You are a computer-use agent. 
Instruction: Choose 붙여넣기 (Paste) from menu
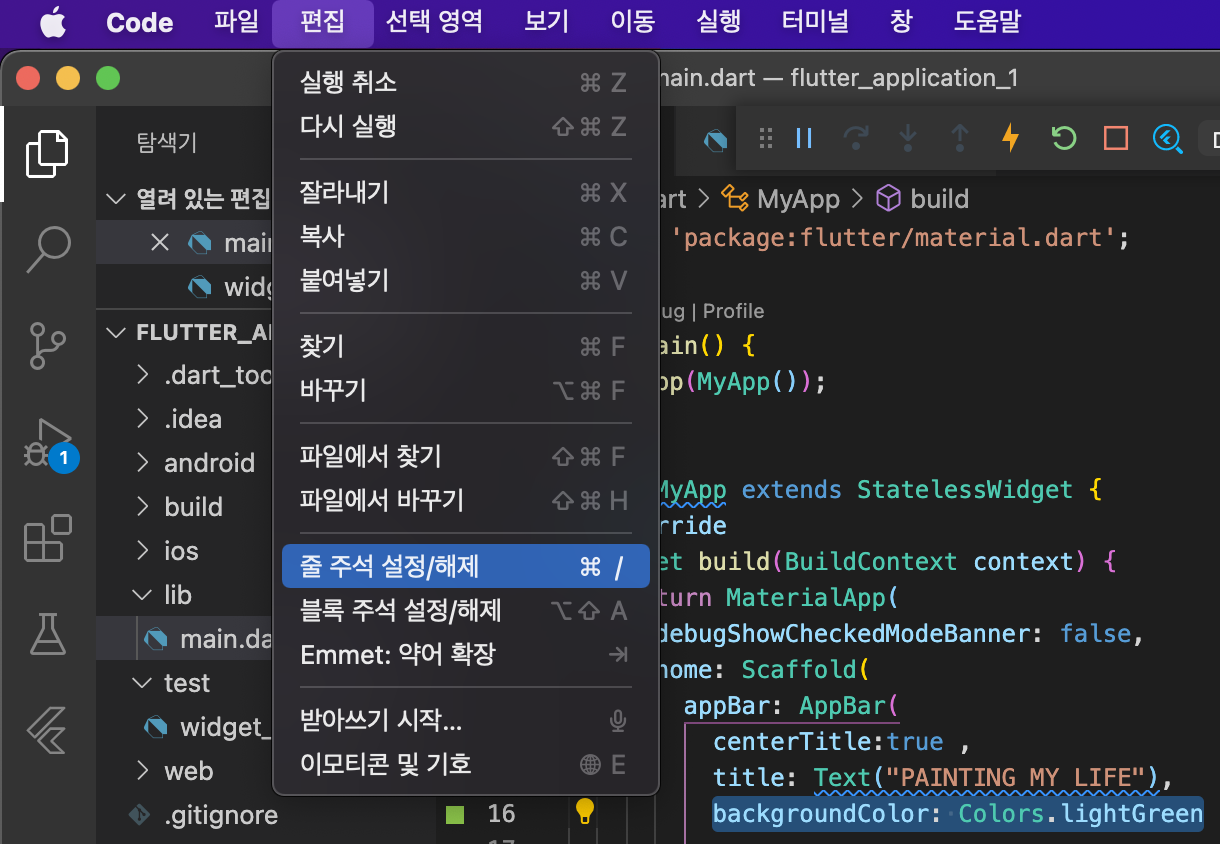pos(466,280)
